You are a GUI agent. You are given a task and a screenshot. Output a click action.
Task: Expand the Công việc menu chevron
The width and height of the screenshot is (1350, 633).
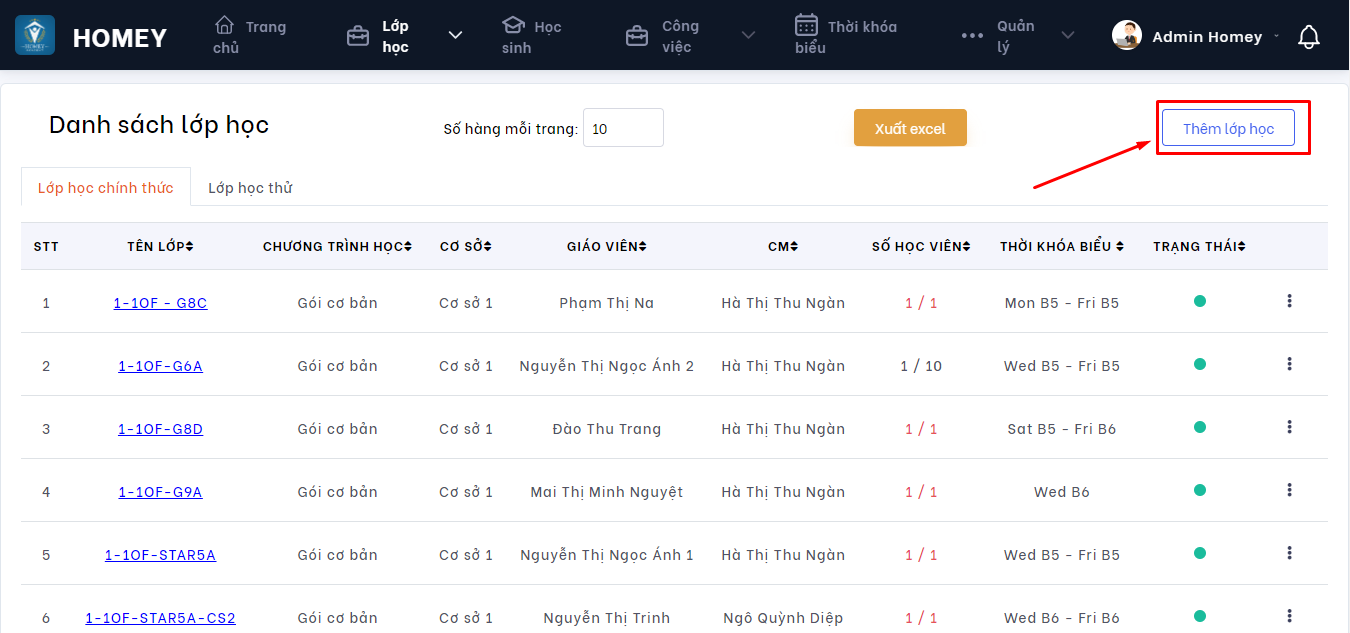pos(748,36)
